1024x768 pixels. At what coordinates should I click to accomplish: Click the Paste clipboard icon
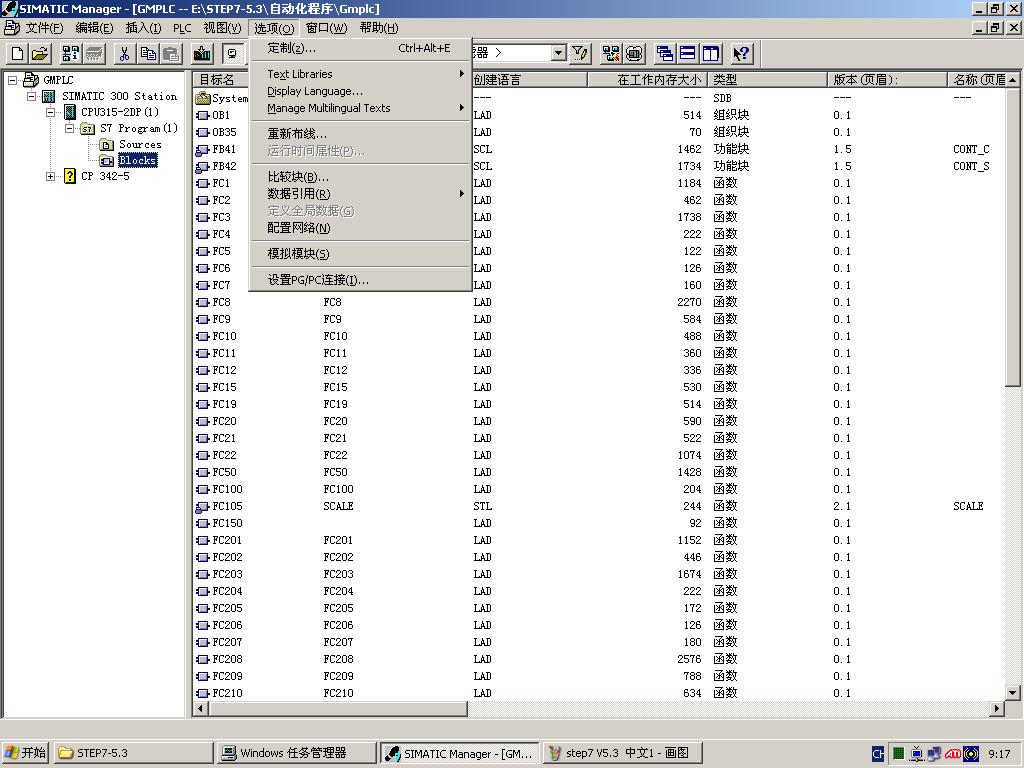171,54
